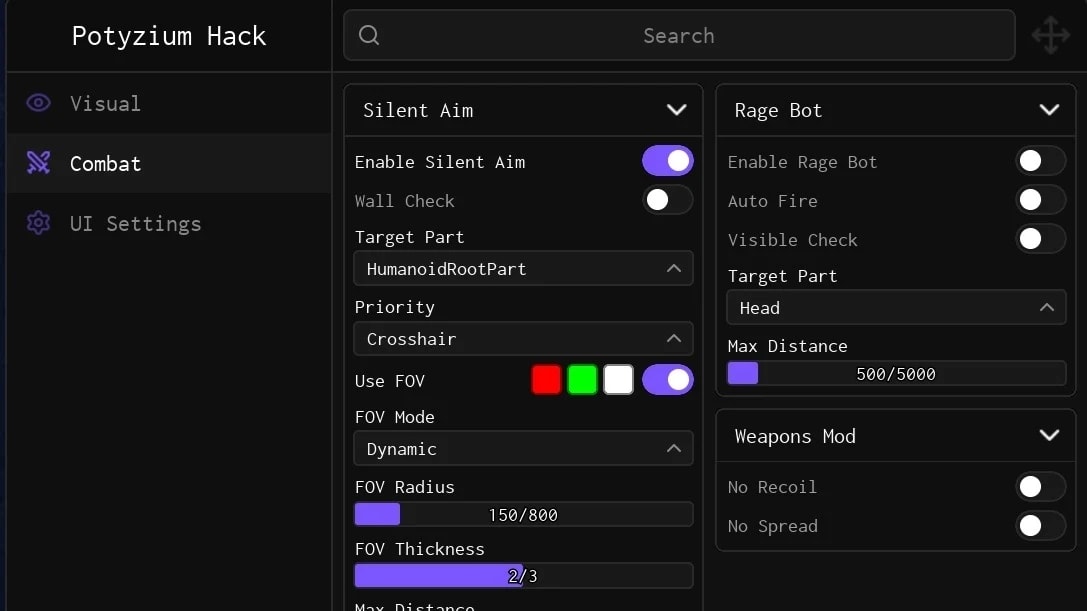Open the UI Settings tab
Screen dimensions: 1087x611
pos(169,223)
